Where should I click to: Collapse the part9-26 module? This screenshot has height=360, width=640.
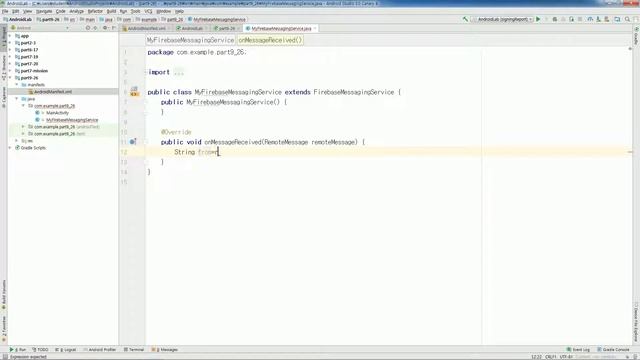[10, 78]
